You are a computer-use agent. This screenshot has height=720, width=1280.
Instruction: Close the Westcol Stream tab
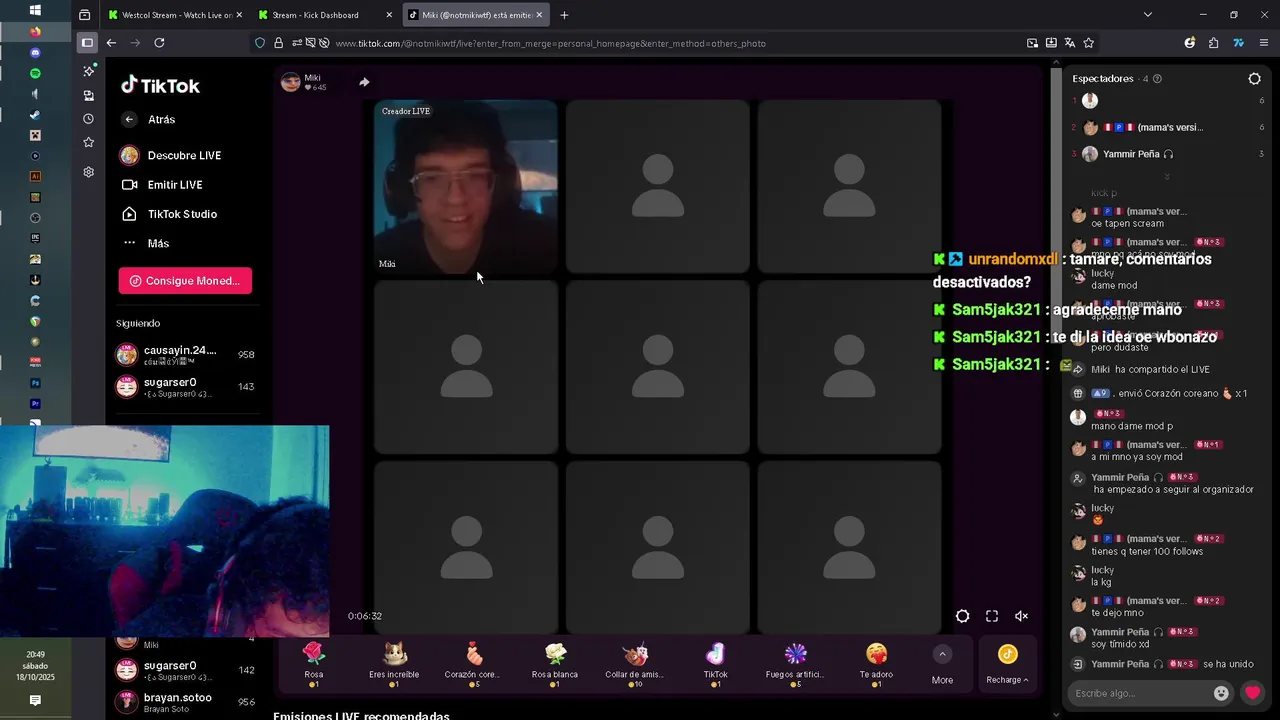[239, 15]
